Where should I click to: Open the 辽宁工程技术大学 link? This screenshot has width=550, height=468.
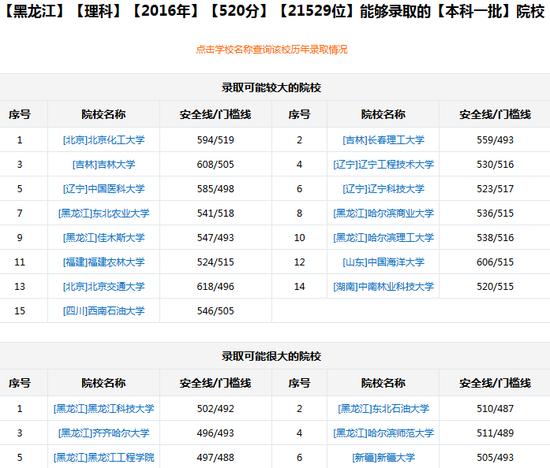coord(383,164)
